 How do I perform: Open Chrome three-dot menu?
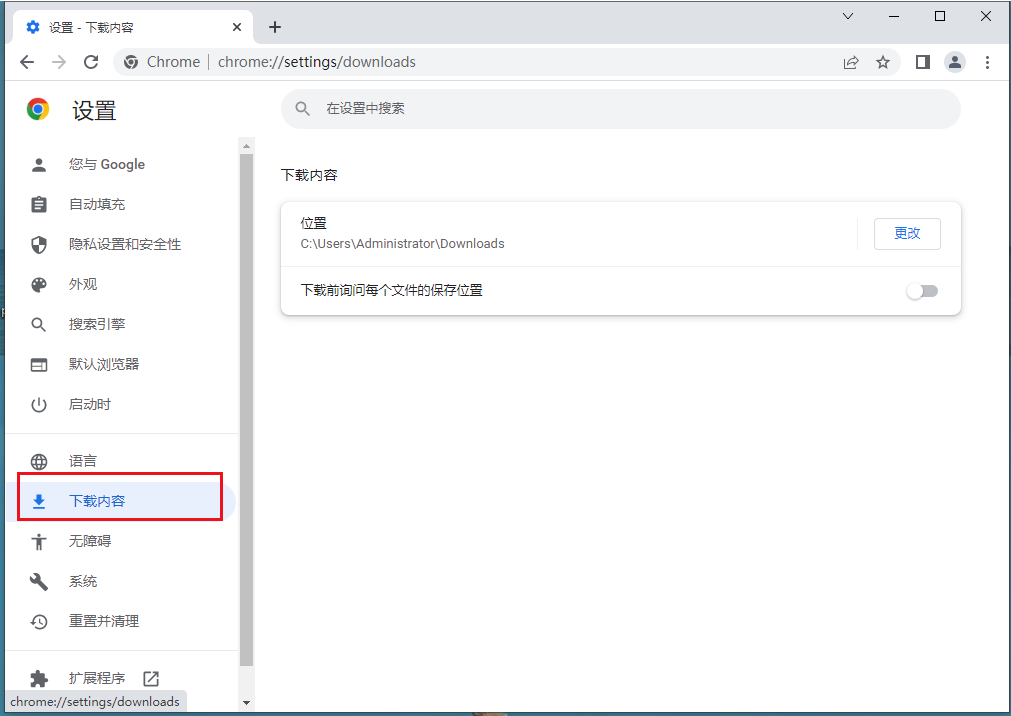[x=987, y=62]
